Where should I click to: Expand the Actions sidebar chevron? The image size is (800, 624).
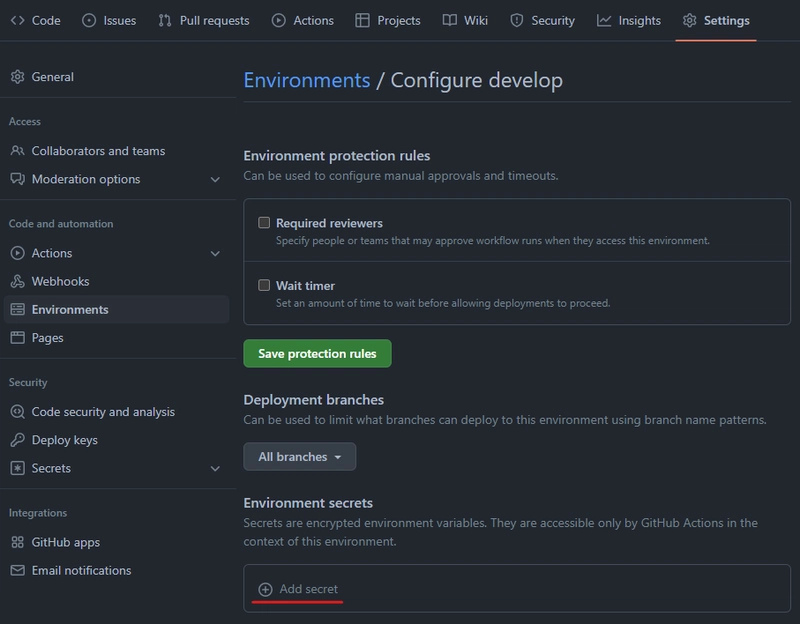(x=215, y=254)
